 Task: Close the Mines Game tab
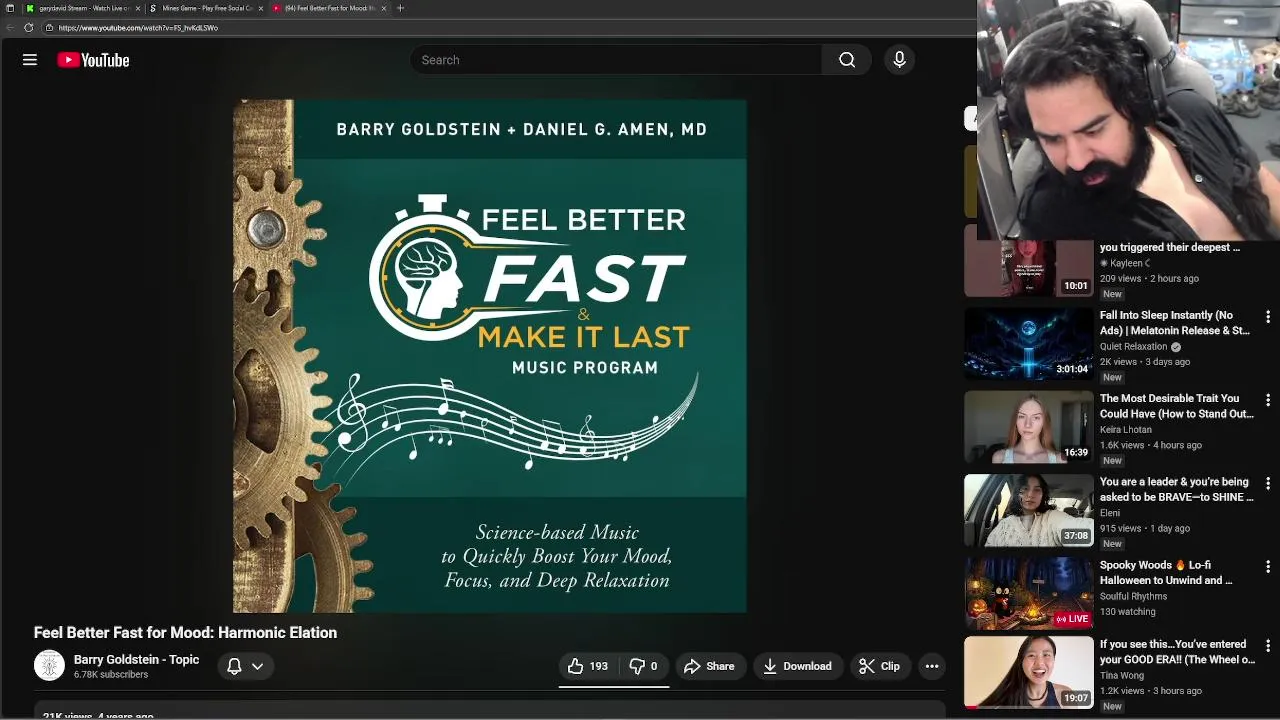click(261, 8)
